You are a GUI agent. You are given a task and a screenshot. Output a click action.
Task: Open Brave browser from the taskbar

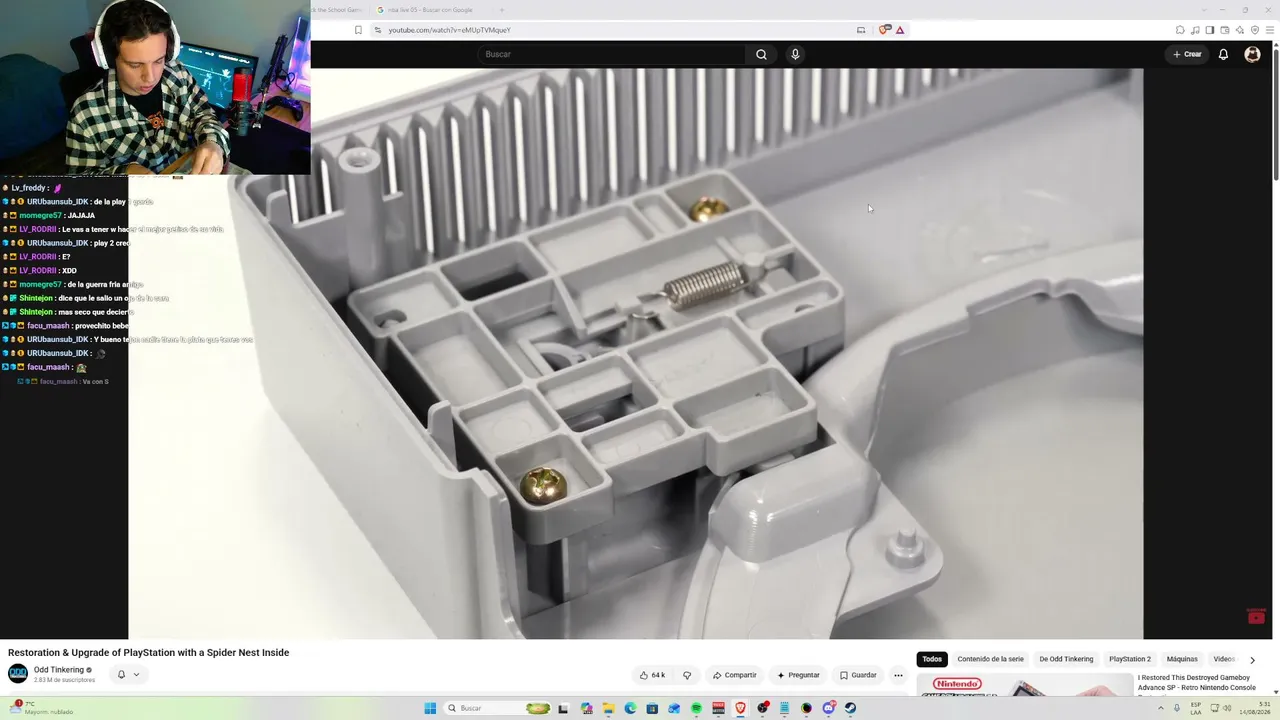740,708
